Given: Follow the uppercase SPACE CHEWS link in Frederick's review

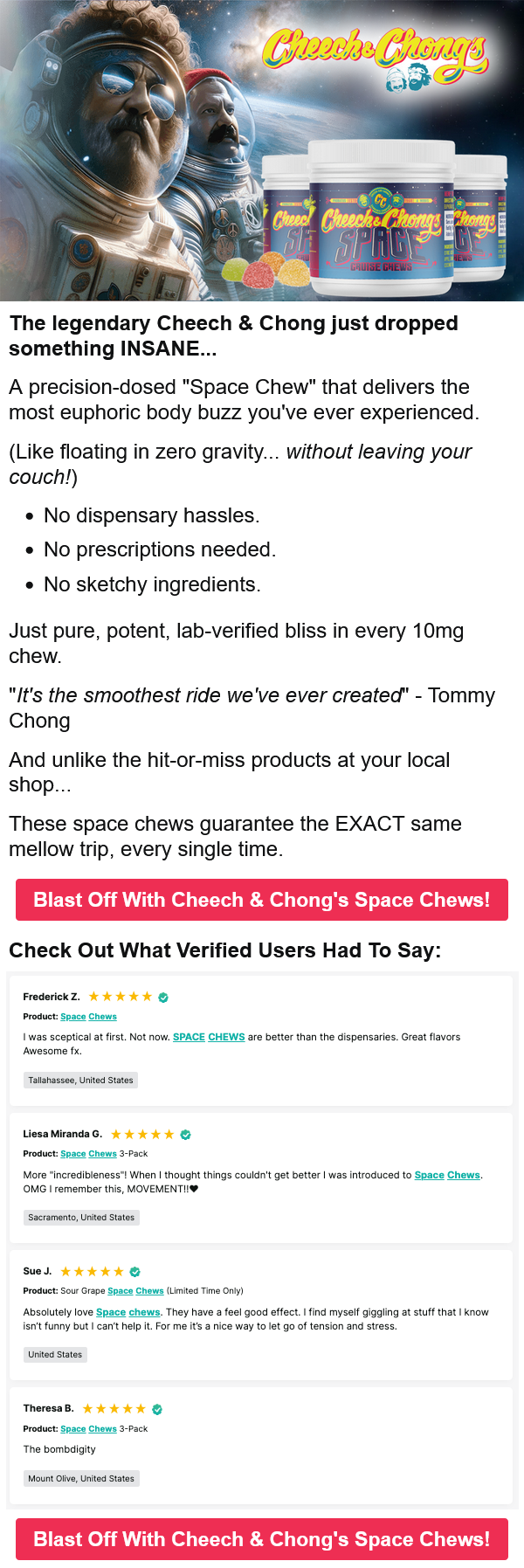Looking at the screenshot, I should tap(209, 1037).
